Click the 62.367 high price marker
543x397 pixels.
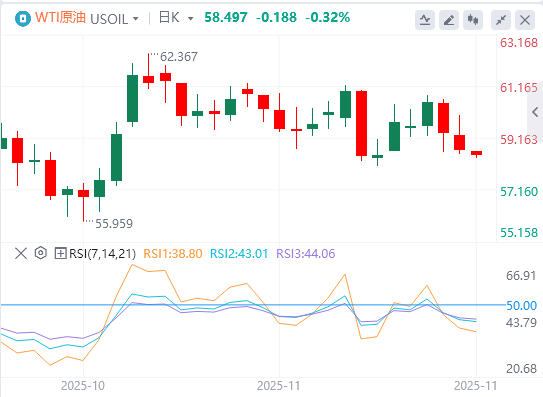tap(179, 56)
